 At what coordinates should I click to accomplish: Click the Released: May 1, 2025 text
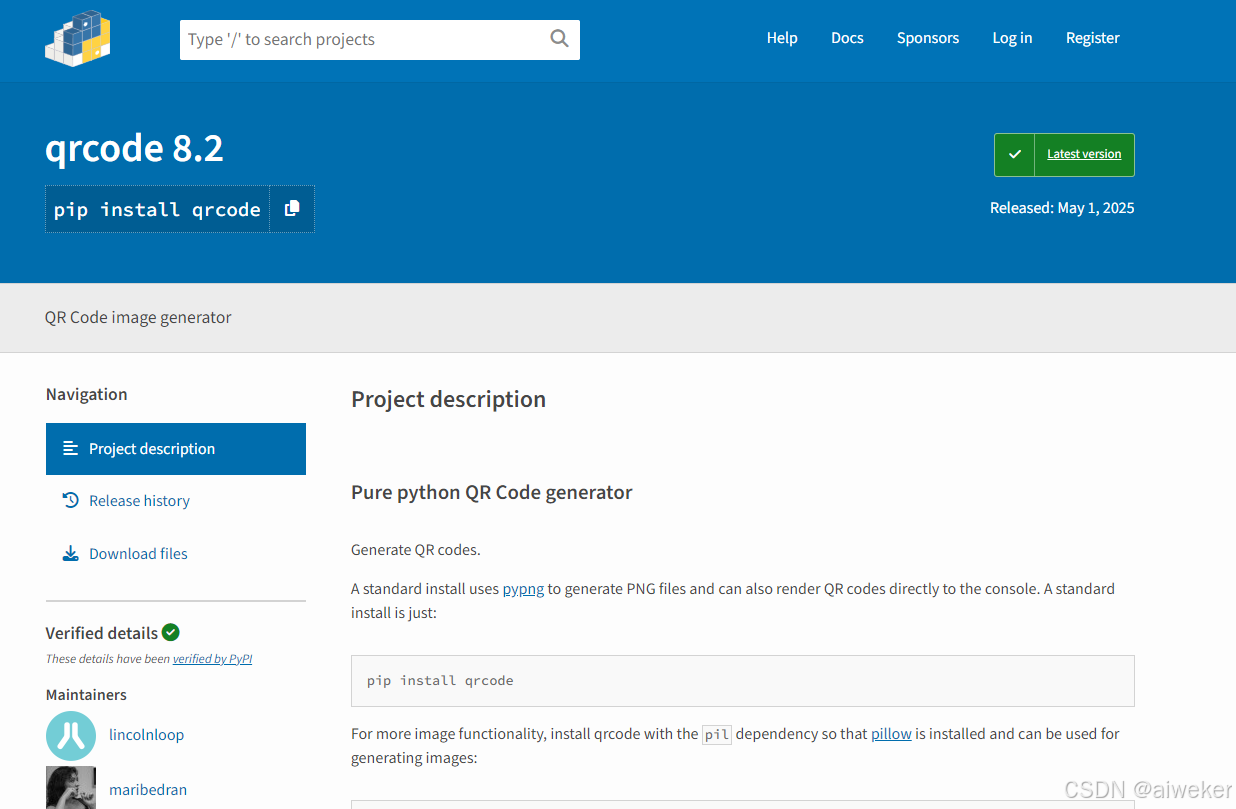tap(1062, 208)
